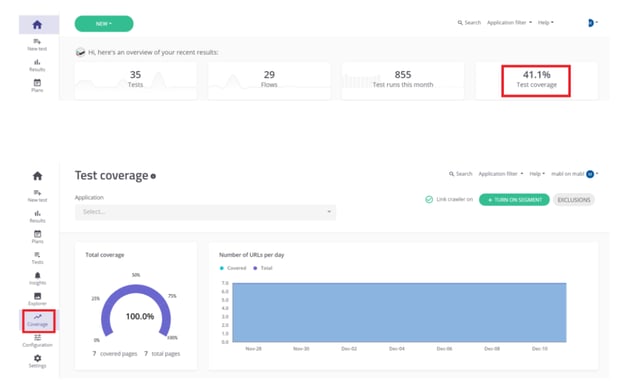Viewport: 624px width, 386px height.
Task: Open Explorer from the lower sidebar
Action: (37, 299)
